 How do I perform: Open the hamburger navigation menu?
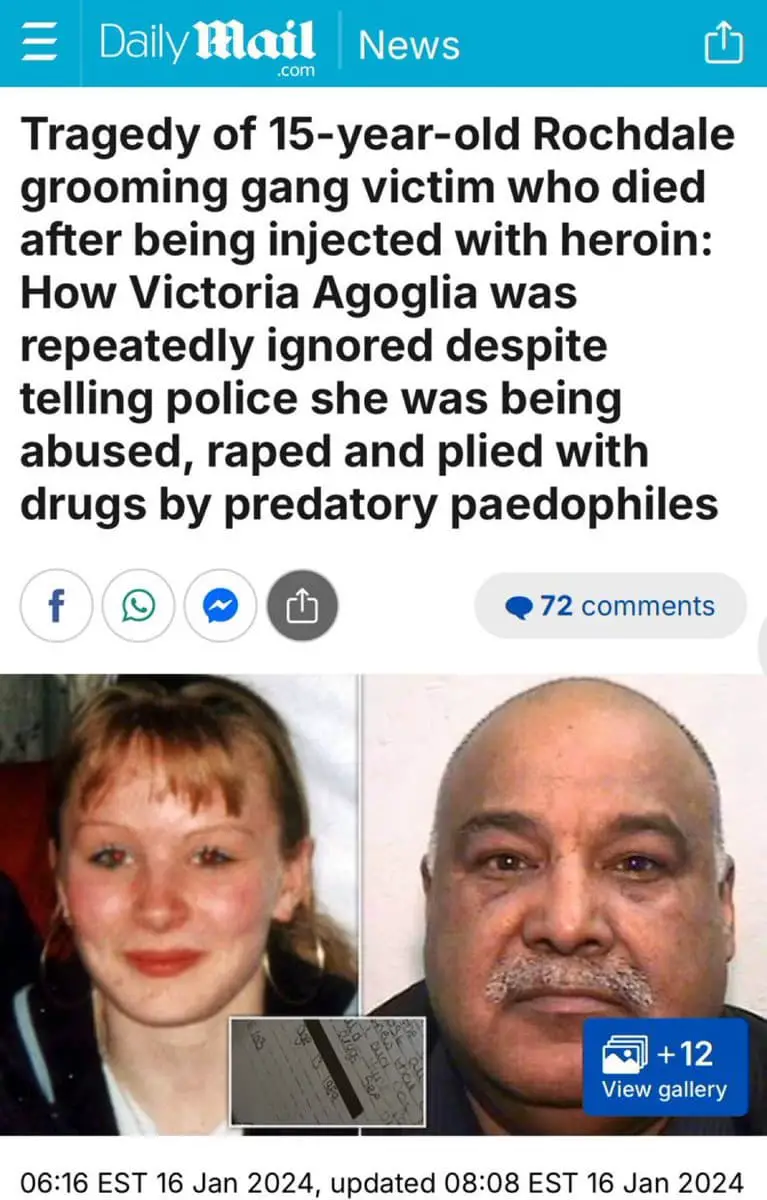(40, 42)
